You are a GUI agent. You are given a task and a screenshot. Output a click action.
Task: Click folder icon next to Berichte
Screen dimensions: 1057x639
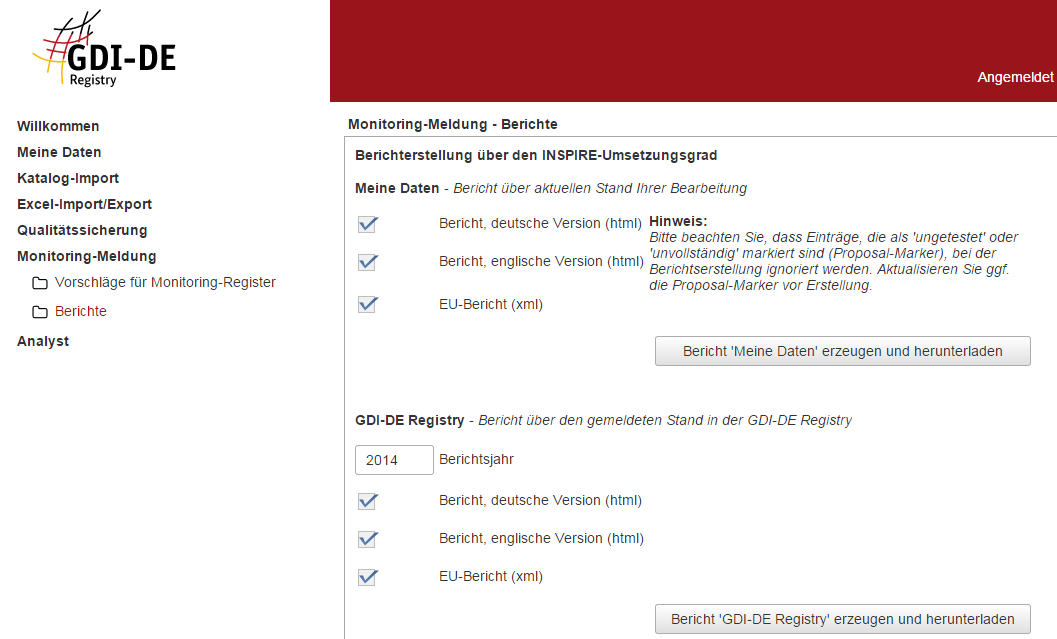coord(40,312)
